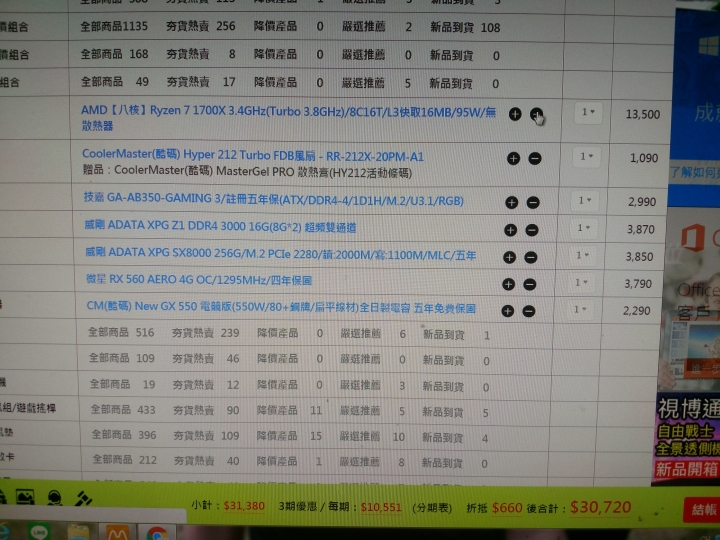Click the 13,500 price for the Ryzen 7
Screen dimensions: 720x540
coord(643,114)
